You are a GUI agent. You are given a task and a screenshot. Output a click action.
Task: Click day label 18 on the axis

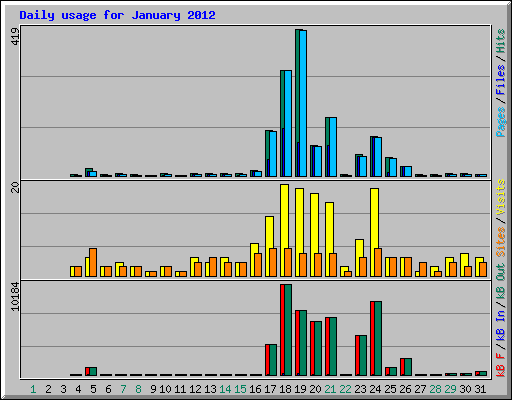[x=285, y=389]
